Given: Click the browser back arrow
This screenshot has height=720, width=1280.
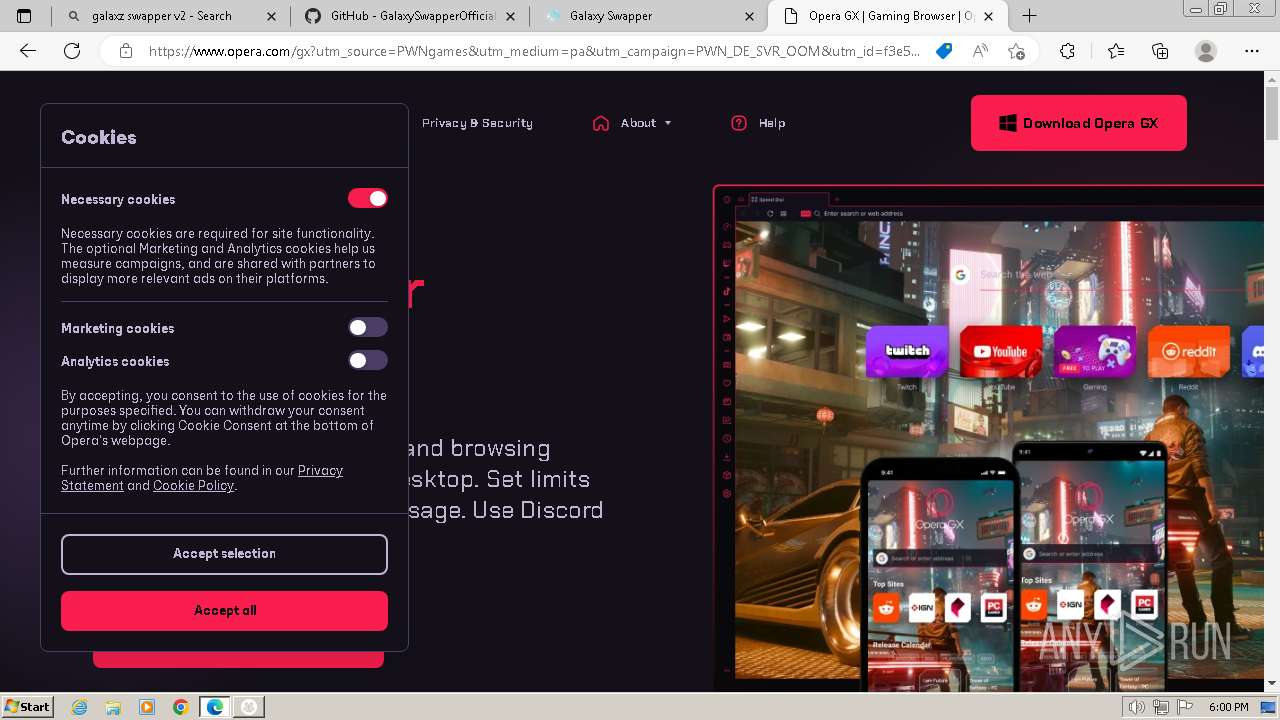Looking at the screenshot, I should tap(28, 51).
